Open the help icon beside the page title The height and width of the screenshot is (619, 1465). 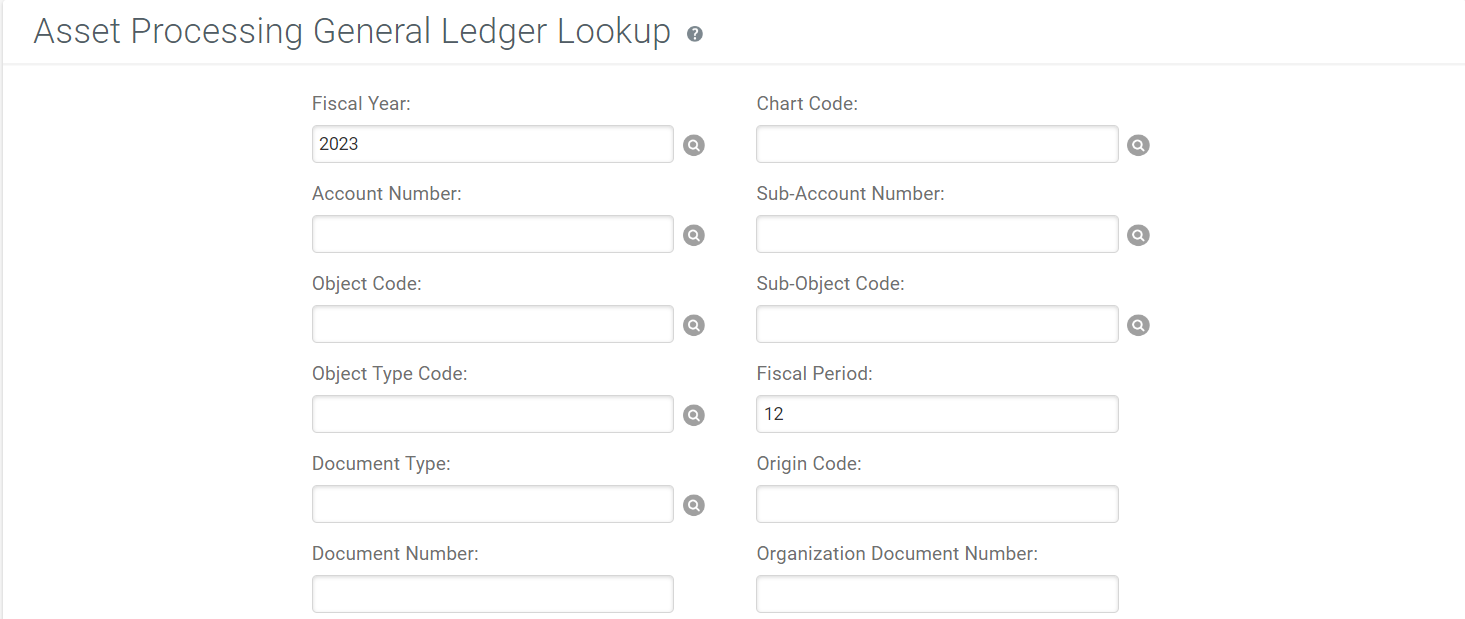tap(695, 34)
